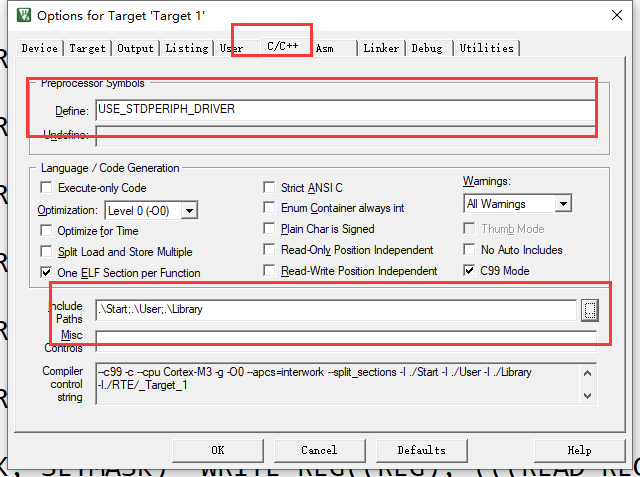This screenshot has width=640, height=477.
Task: Open the Warnings dropdown
Action: [x=563, y=204]
